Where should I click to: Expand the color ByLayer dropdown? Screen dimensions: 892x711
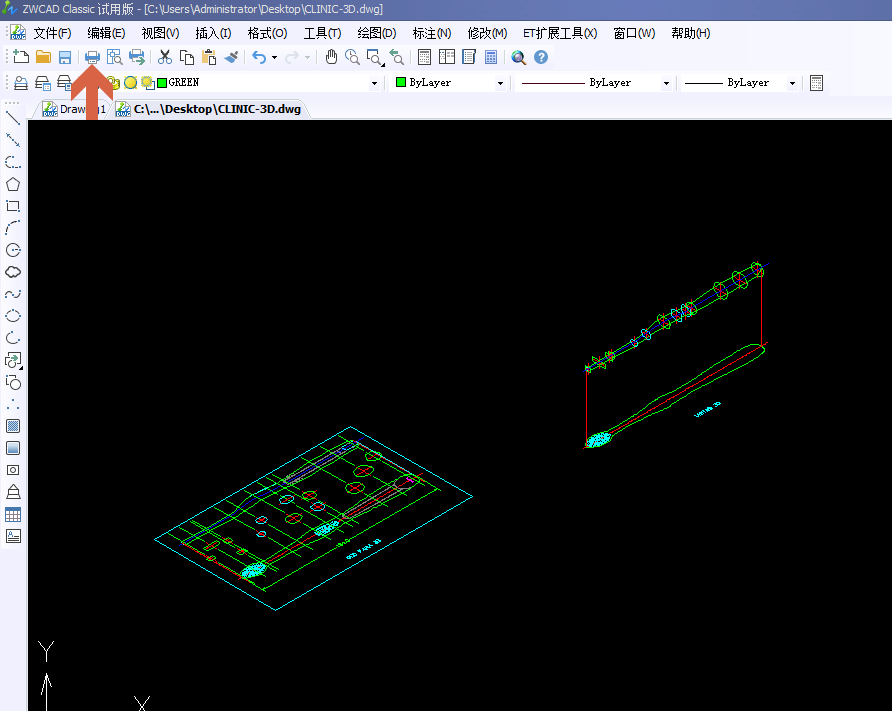(500, 82)
